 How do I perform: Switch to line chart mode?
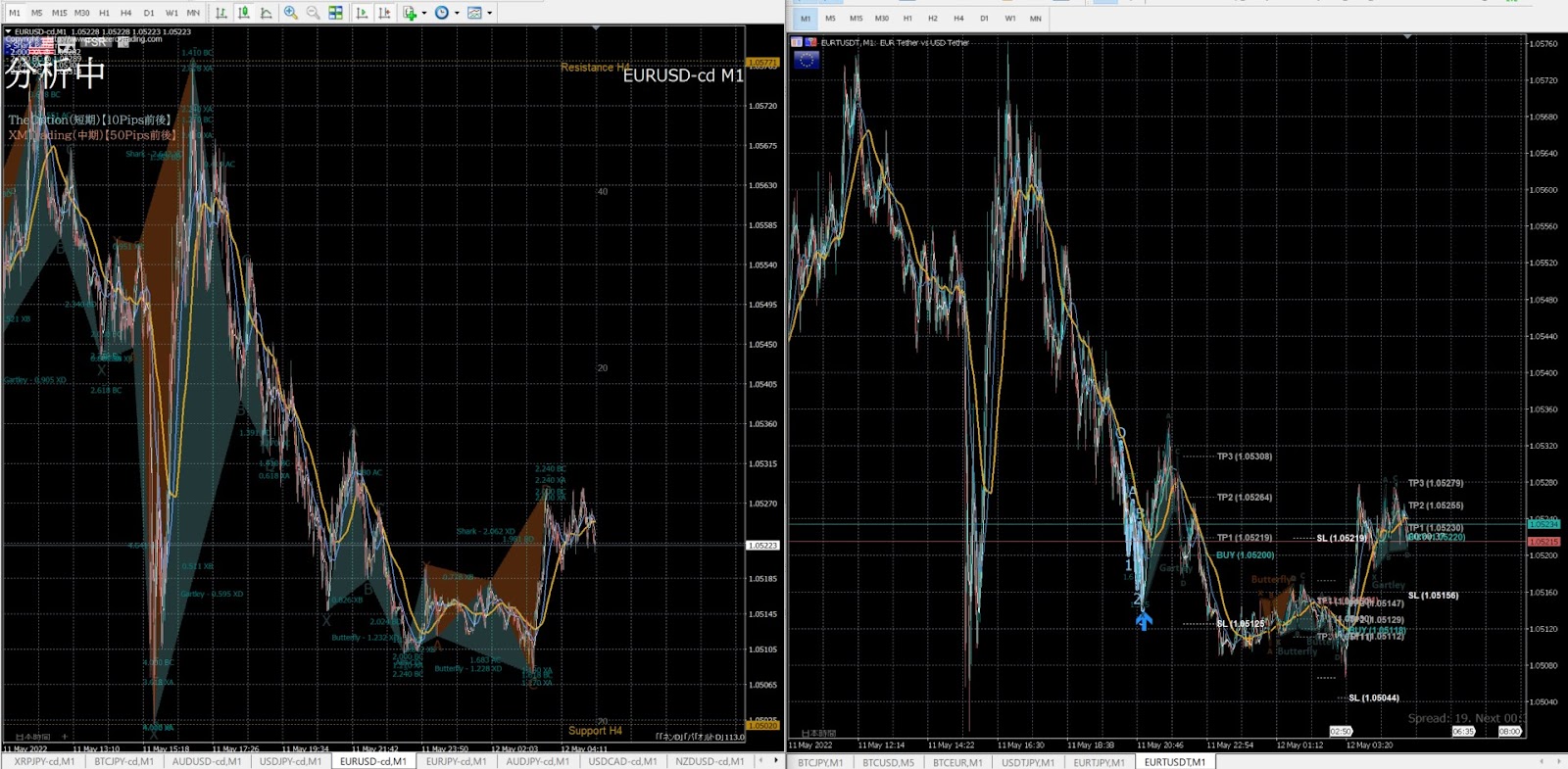coord(266,13)
